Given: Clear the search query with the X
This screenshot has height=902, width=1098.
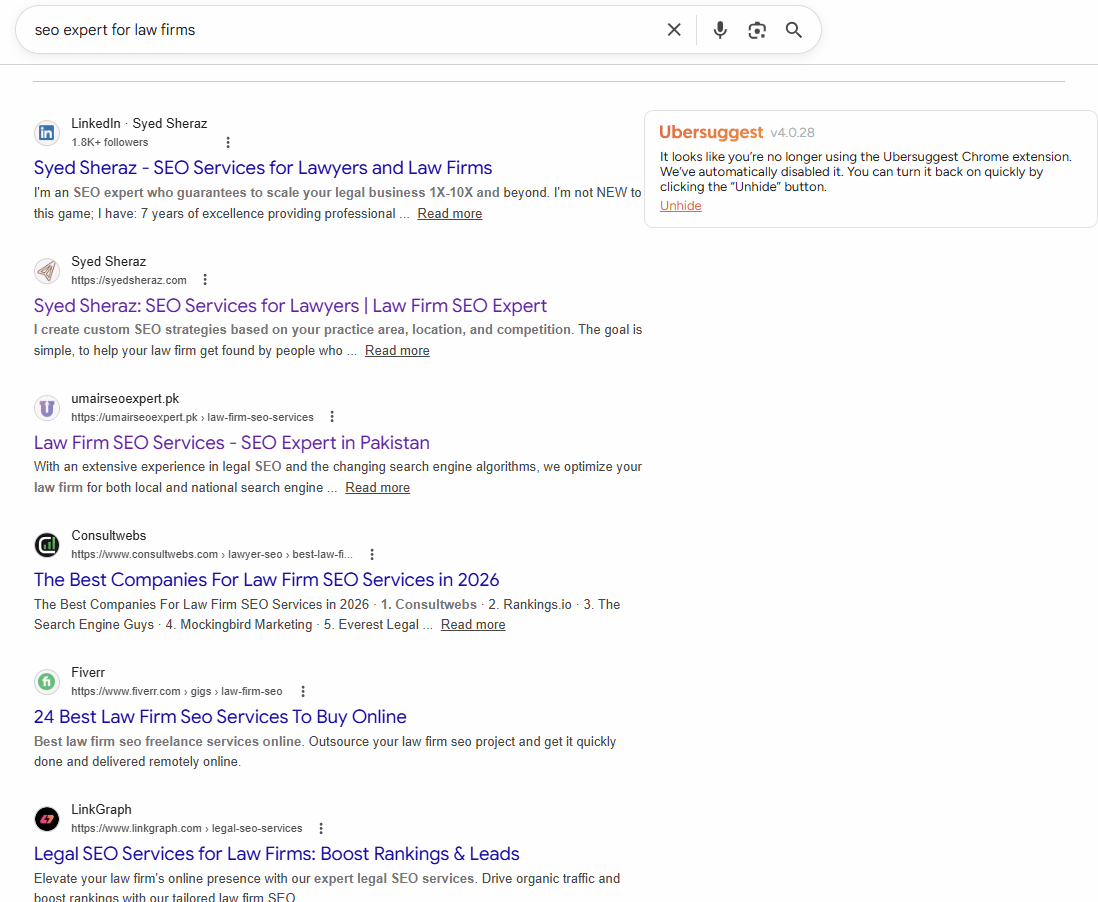Looking at the screenshot, I should 674,29.
